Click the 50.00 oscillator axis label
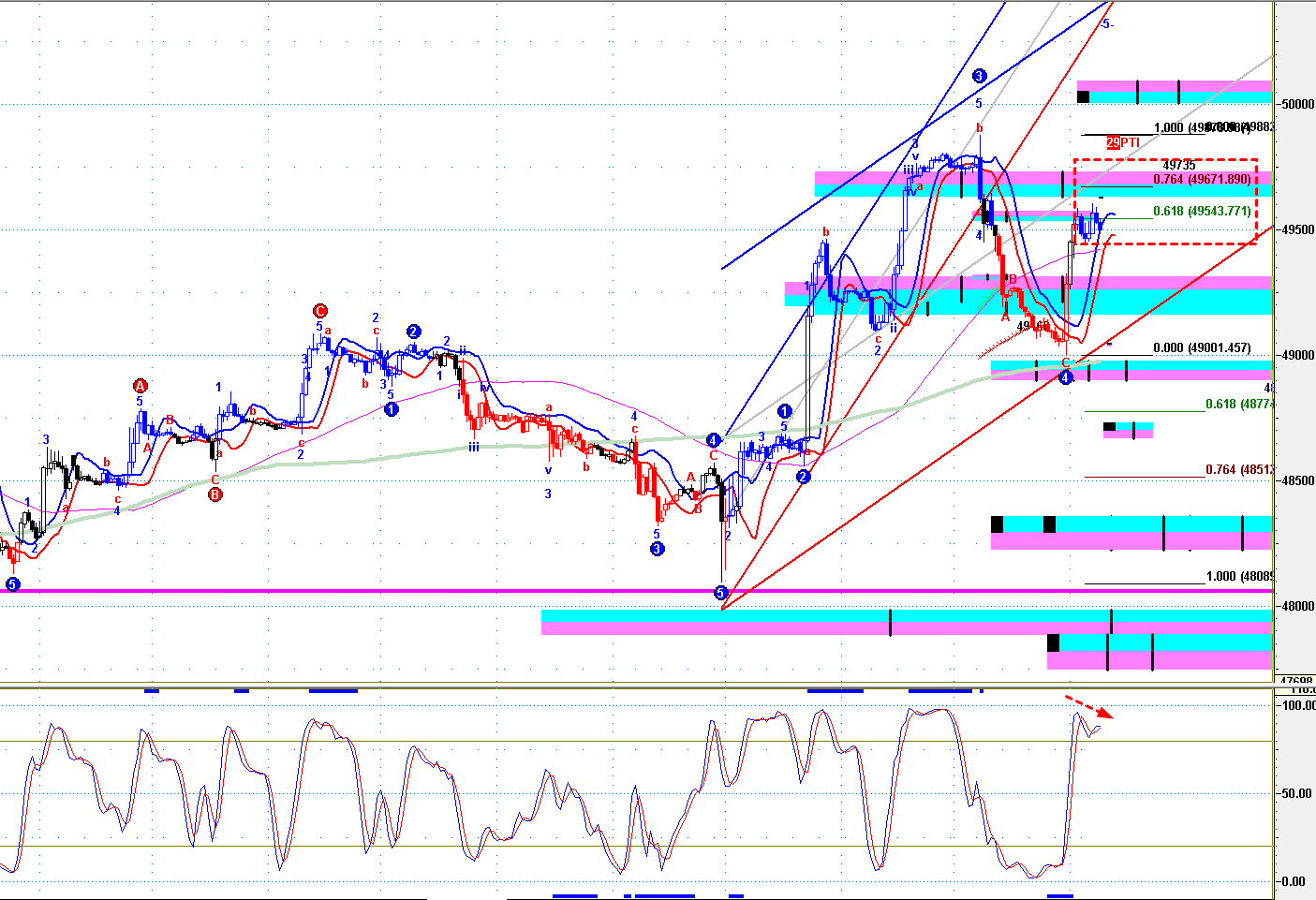 (x=1296, y=793)
